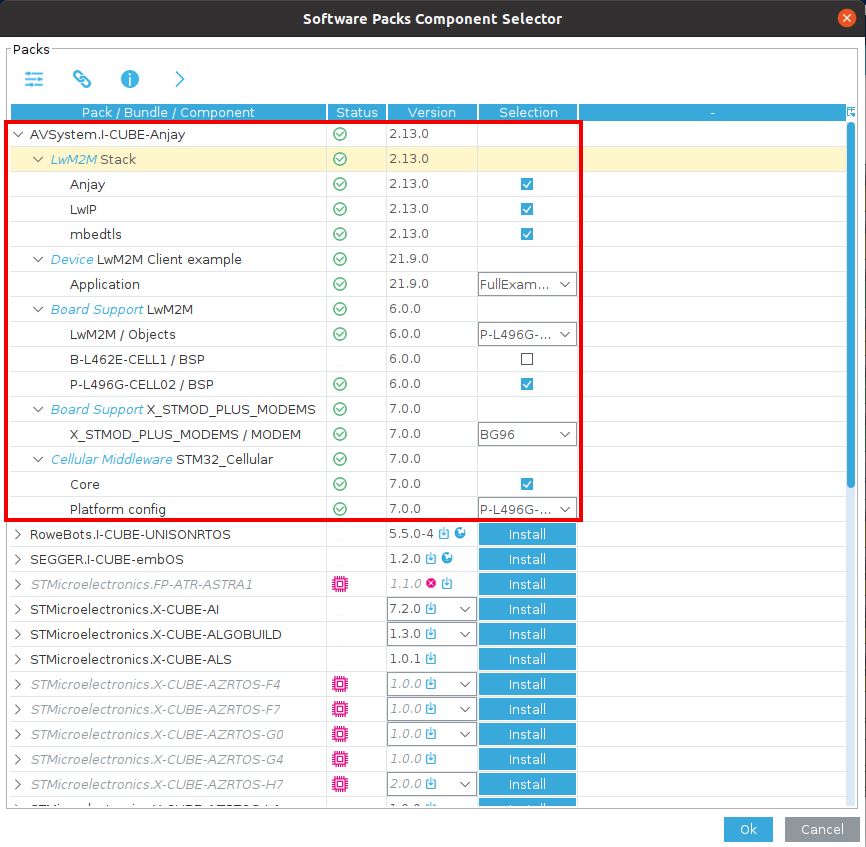This screenshot has height=847, width=866.
Task: Click the Status column header
Action: 357,112
